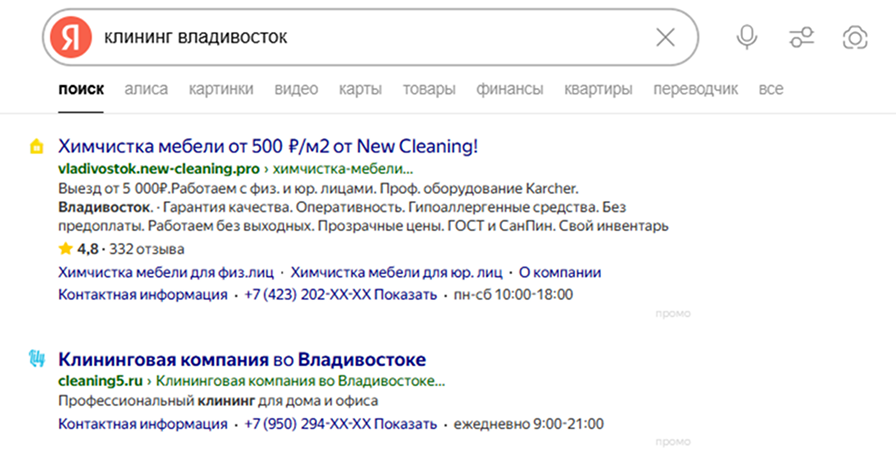Open search settings sliders icon

801,38
